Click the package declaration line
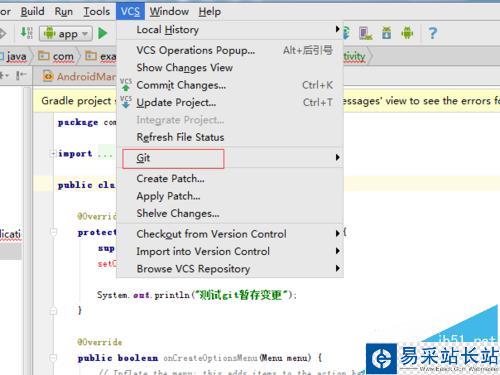This screenshot has height=375, width=500. pos(87,122)
